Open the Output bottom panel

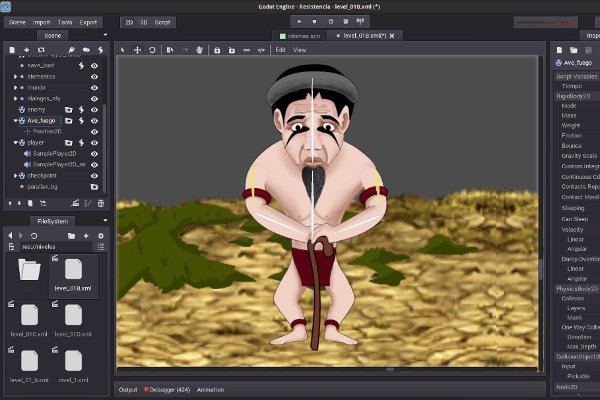(128, 390)
